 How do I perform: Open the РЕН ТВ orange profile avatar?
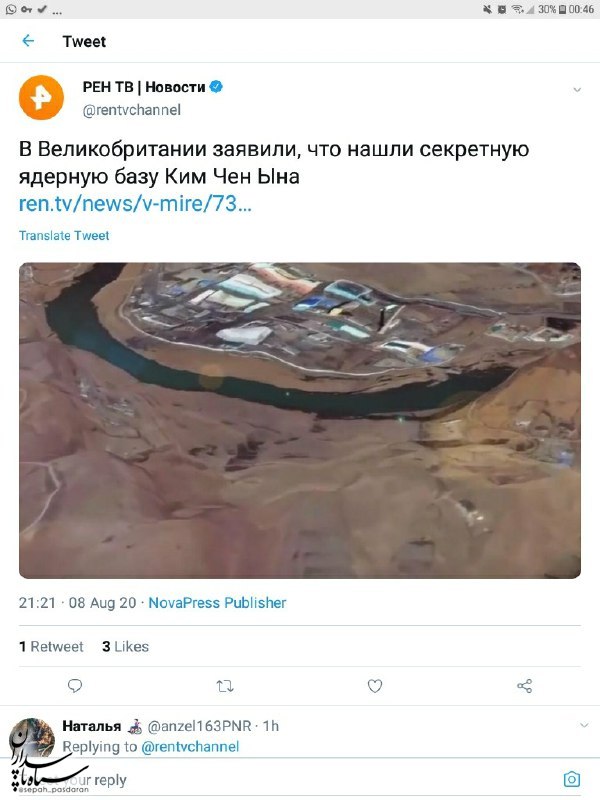coord(41,97)
